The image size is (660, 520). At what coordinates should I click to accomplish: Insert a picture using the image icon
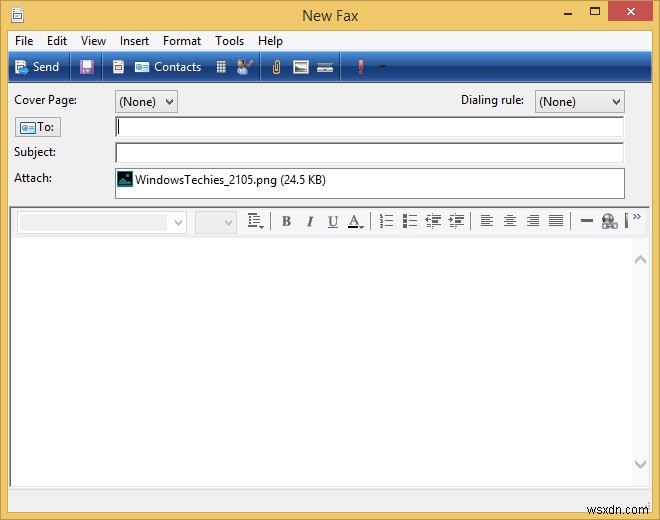pos(301,67)
